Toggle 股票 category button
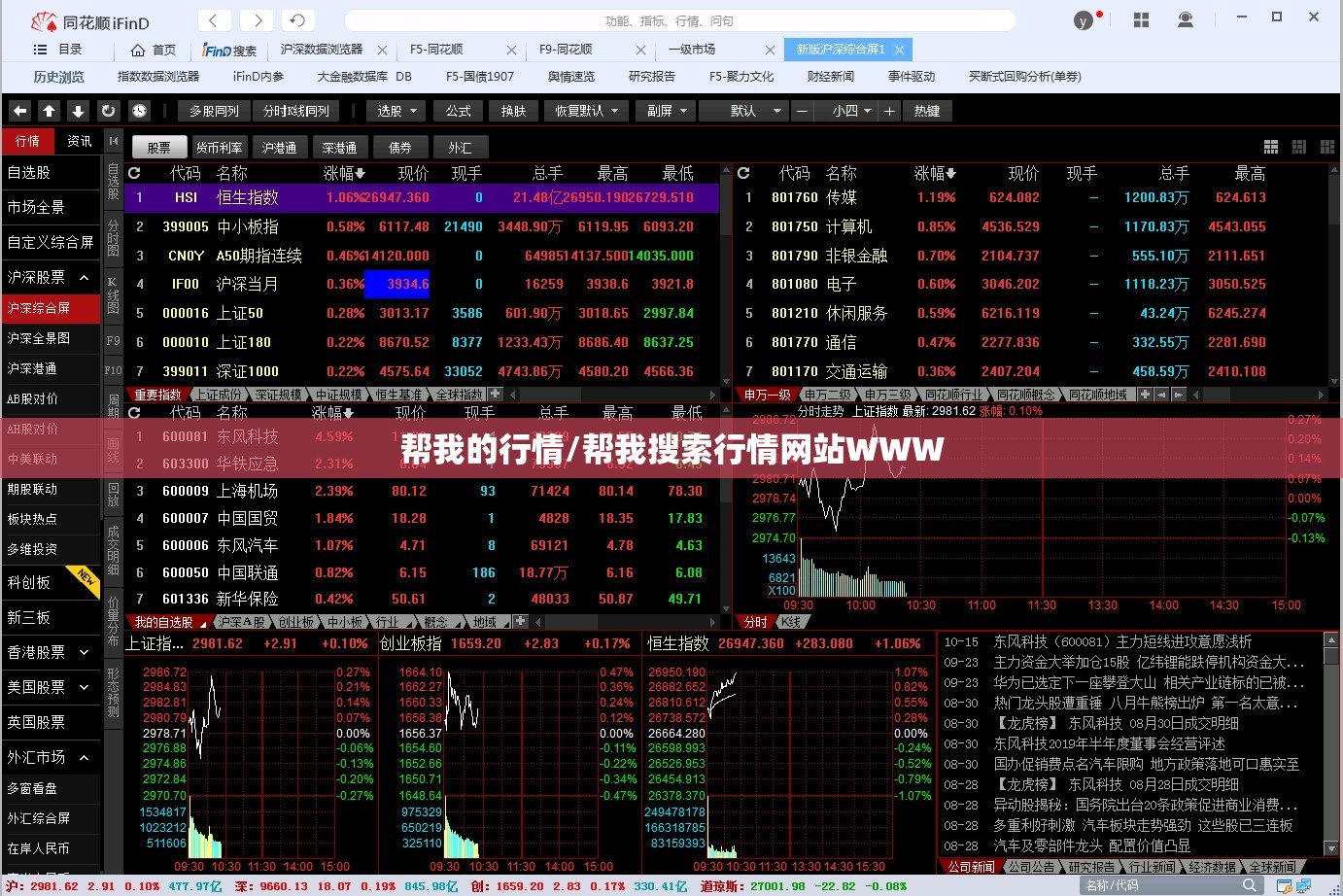Screen dimensions: 1343x896 point(158,148)
